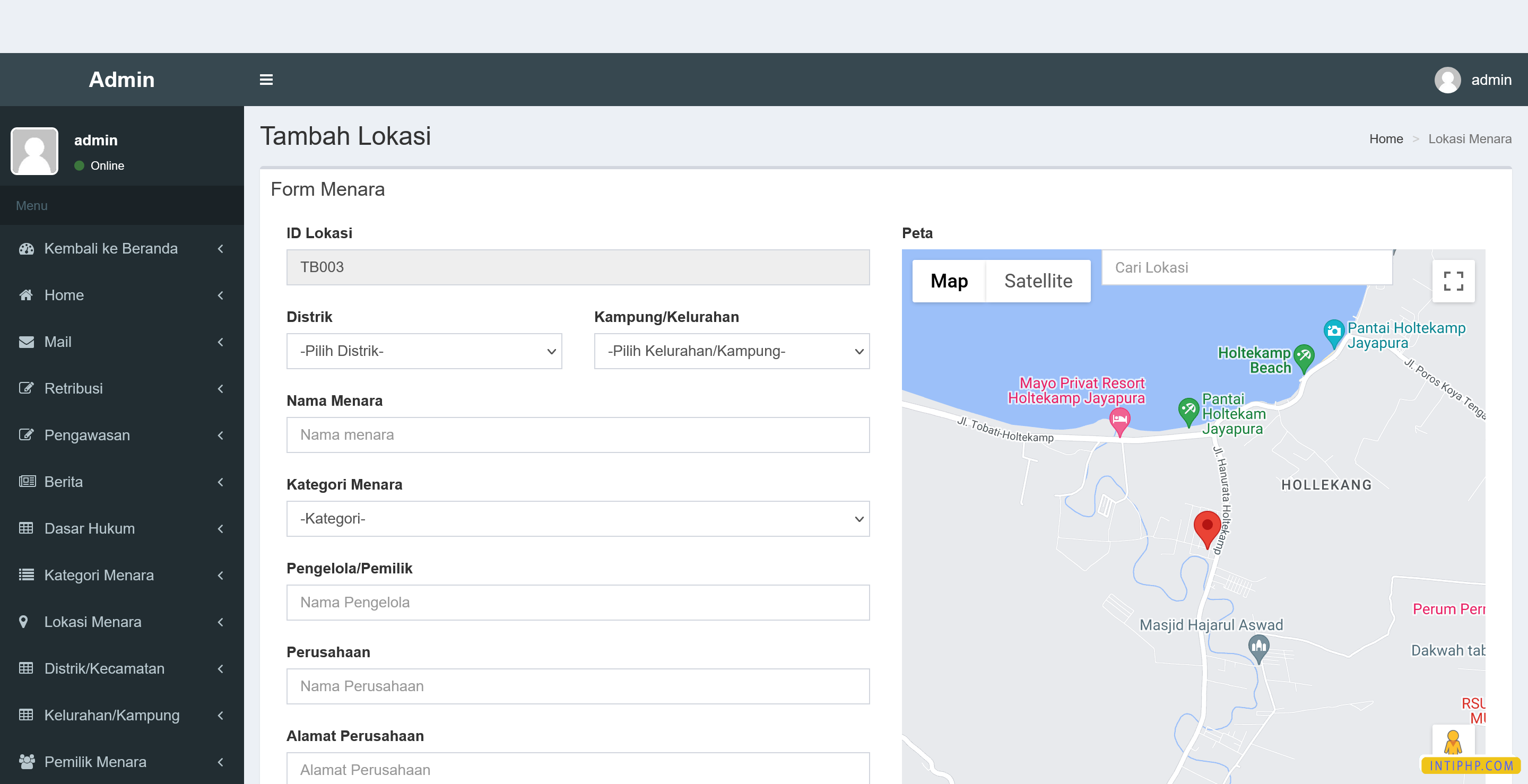Expand the Home sidebar menu
Screen dimensions: 1528x784
220,295
